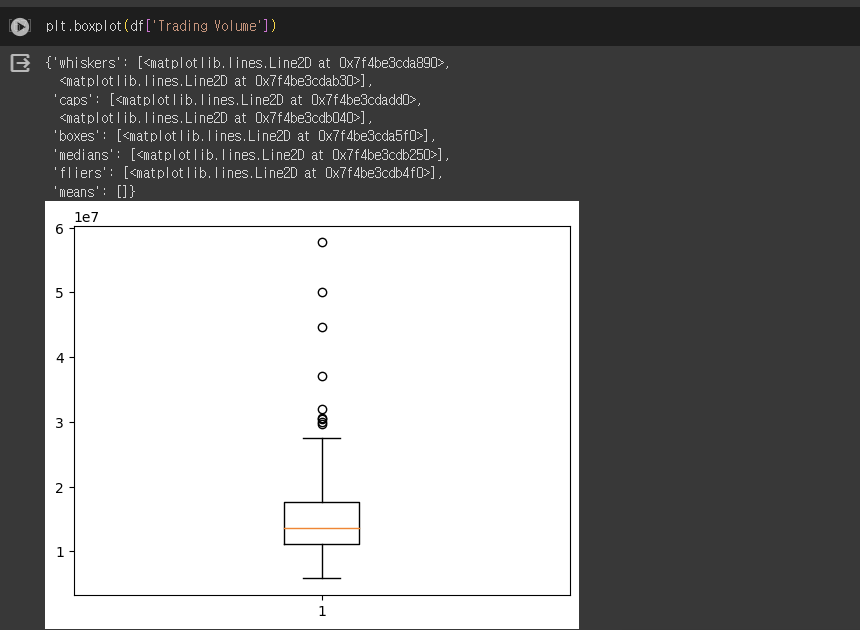Click the x-axis tick label 1
The width and height of the screenshot is (860, 630).
322,611
